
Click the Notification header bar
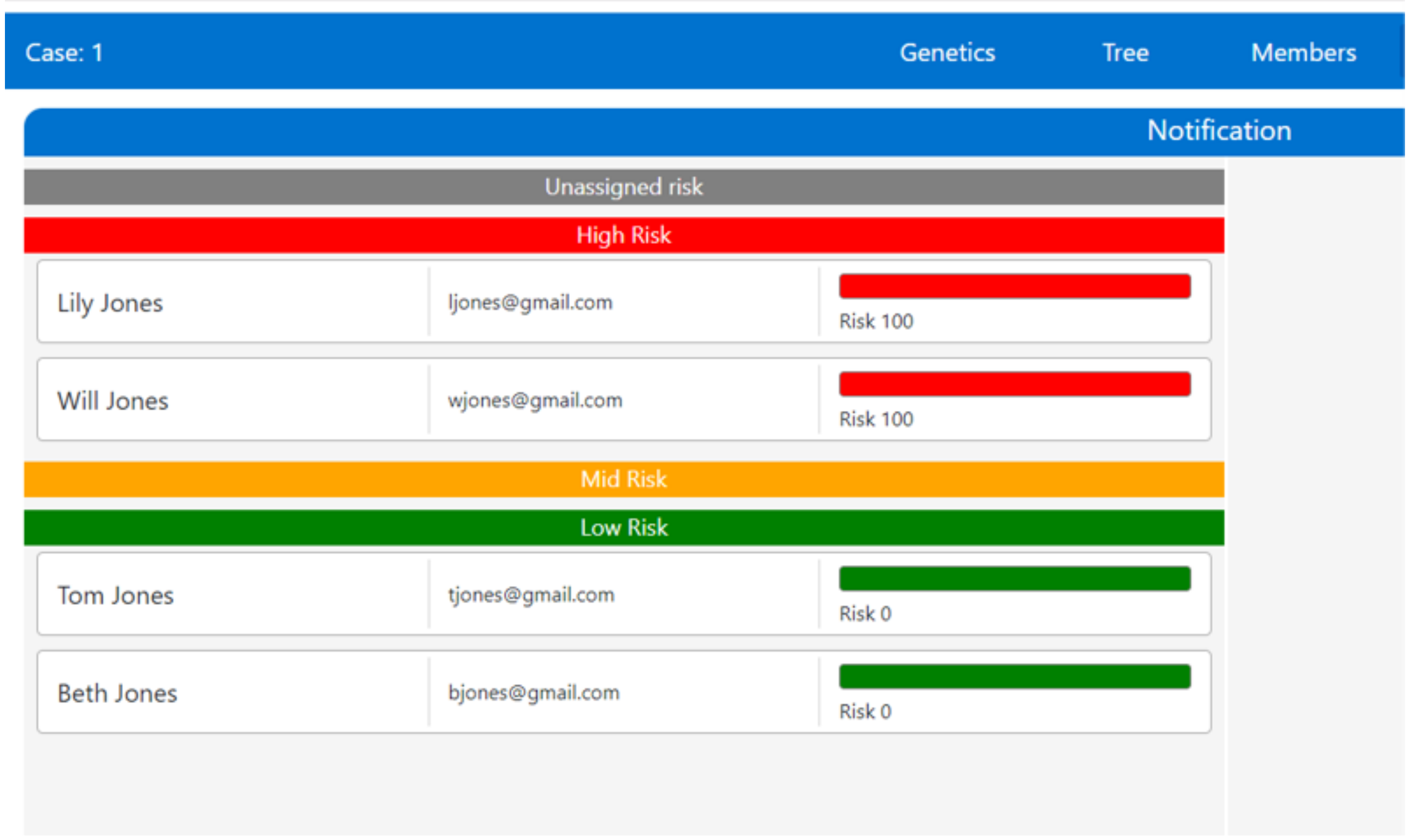pos(1219,131)
